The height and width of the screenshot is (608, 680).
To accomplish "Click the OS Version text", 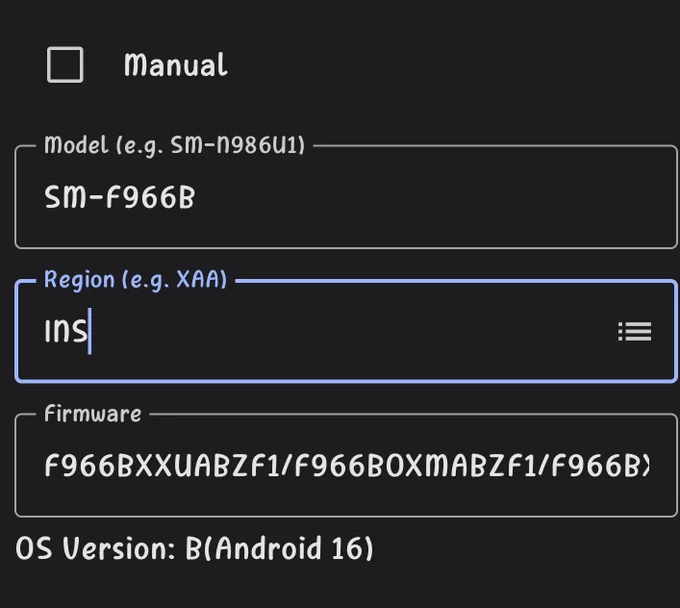I will [x=95, y=548].
